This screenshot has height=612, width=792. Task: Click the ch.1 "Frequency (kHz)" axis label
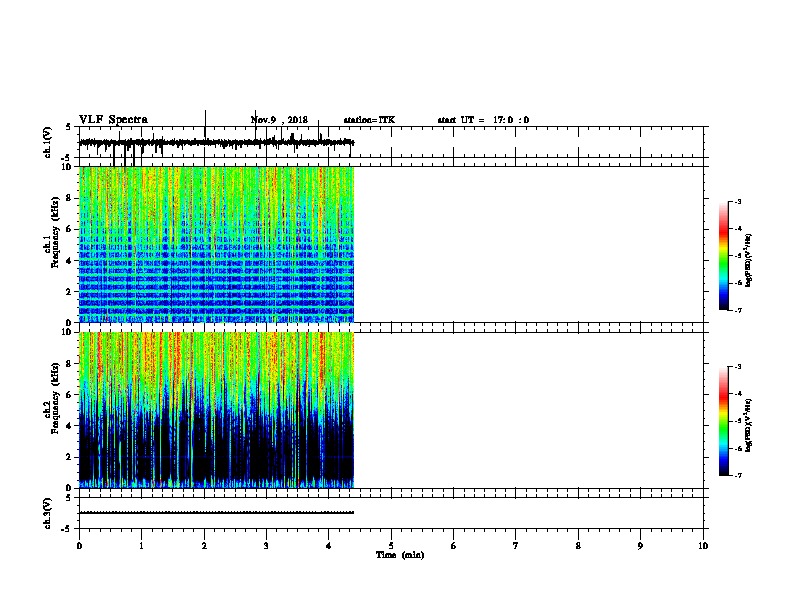55,232
